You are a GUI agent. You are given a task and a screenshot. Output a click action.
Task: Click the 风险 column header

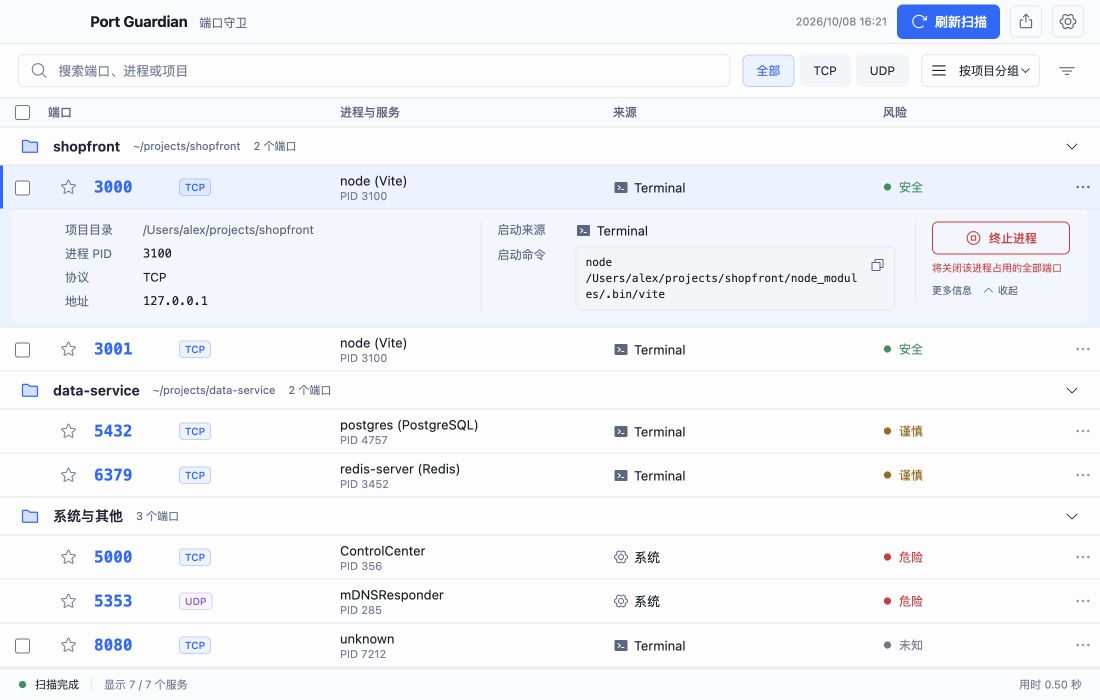pos(894,112)
